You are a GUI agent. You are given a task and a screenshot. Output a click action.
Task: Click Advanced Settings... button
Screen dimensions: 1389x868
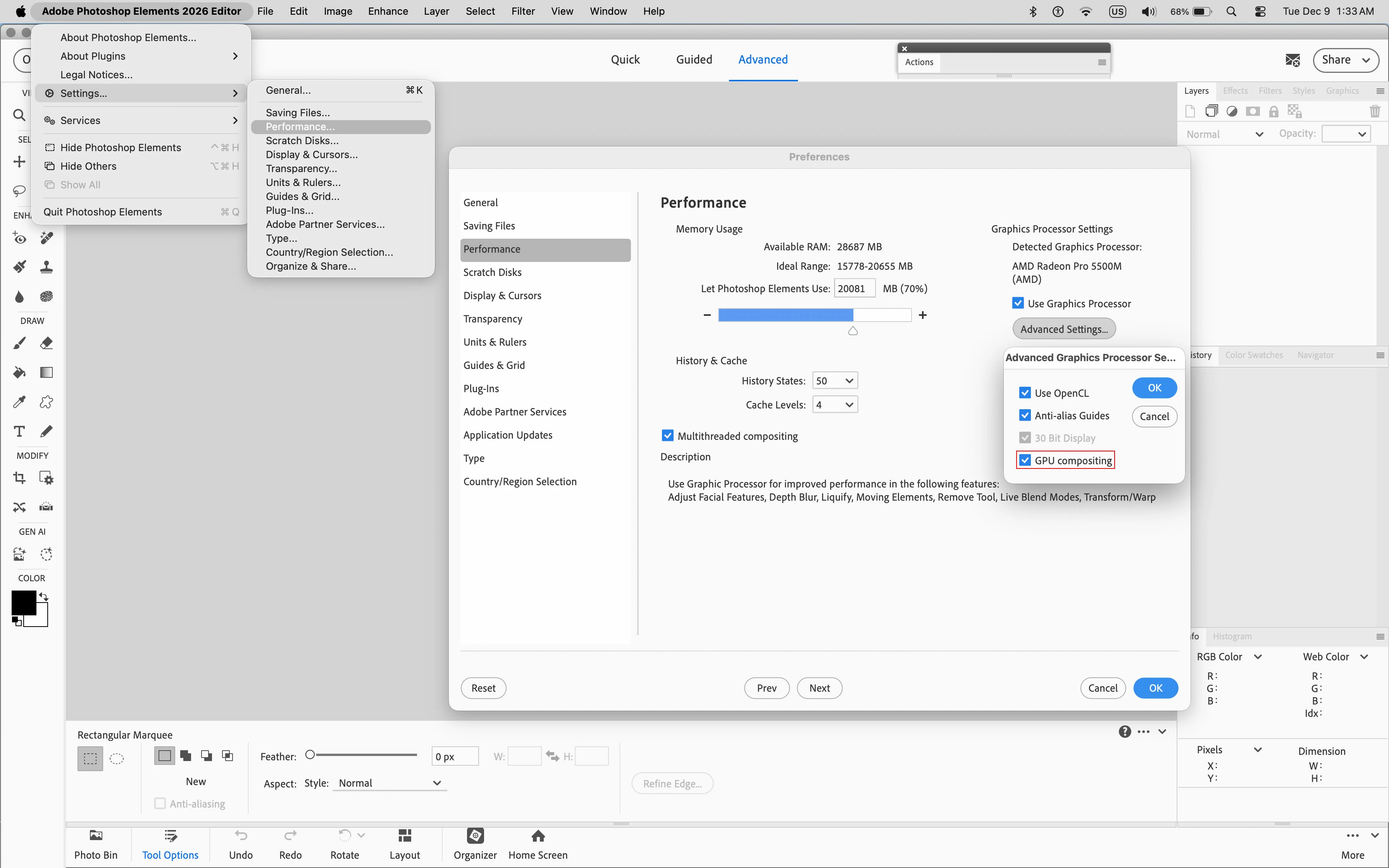(1064, 329)
